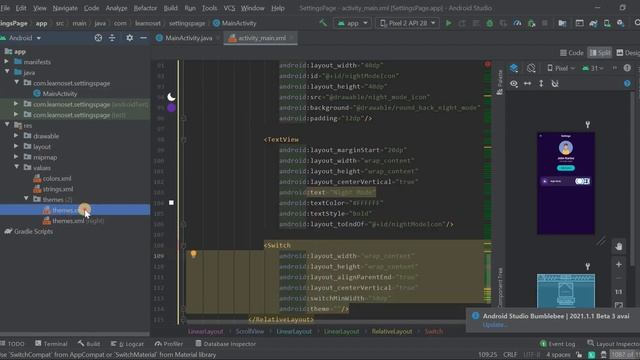
Task: Click ScrollView in breadcrumb bar
Action: (249, 331)
